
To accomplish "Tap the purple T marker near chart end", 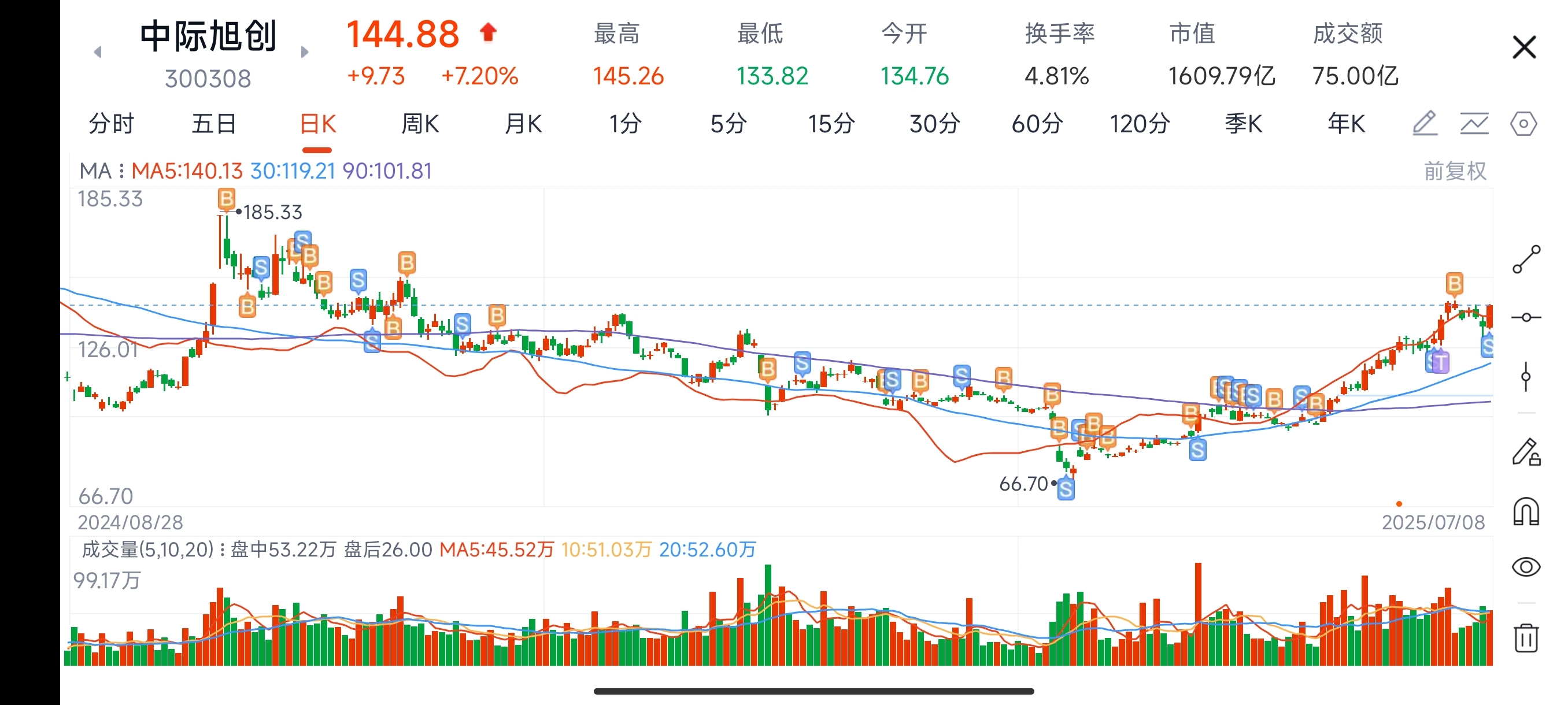I will pyautogui.click(x=1441, y=362).
